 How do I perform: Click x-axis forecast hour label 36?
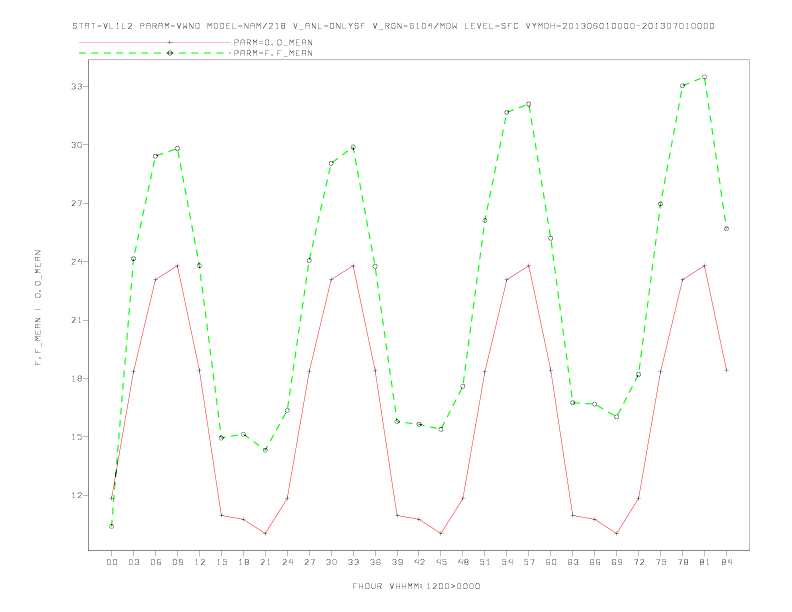click(x=375, y=562)
